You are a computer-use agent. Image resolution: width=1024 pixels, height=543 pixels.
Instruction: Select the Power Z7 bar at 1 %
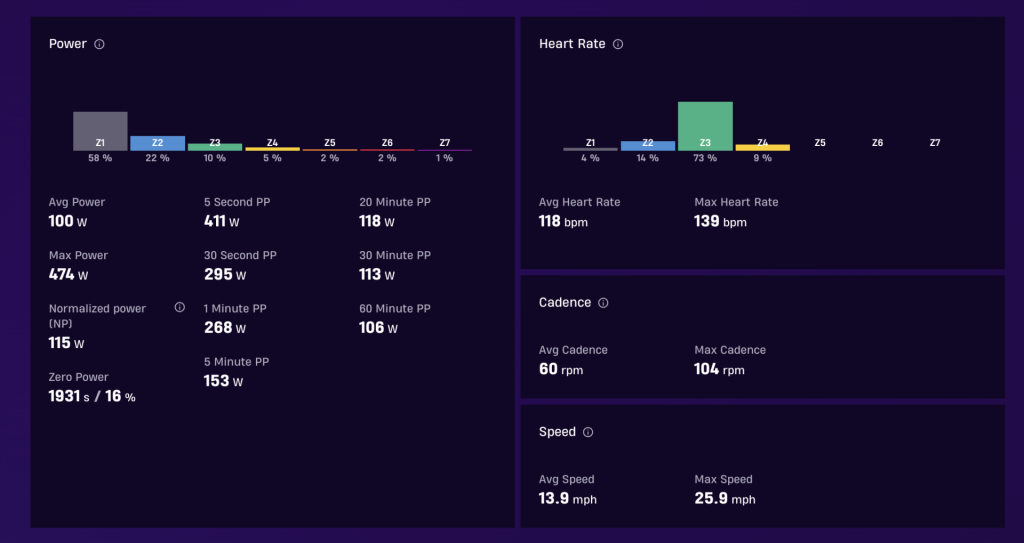tap(445, 150)
